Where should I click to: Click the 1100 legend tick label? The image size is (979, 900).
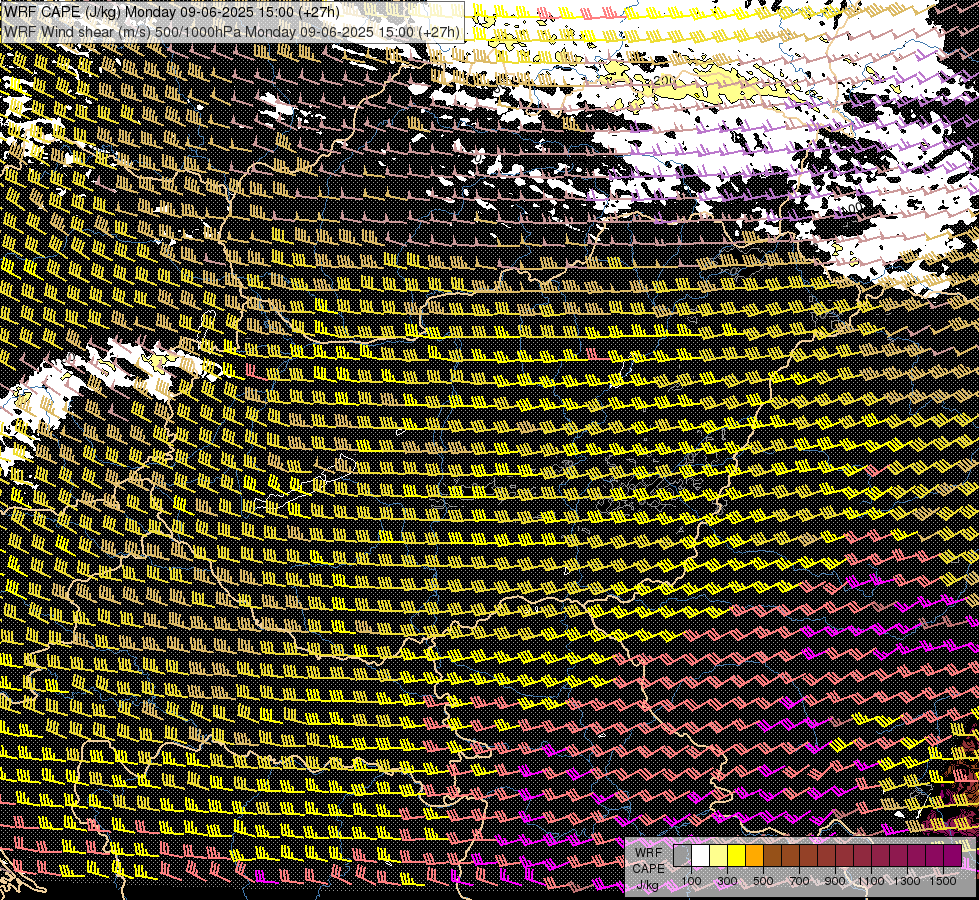(x=871, y=881)
